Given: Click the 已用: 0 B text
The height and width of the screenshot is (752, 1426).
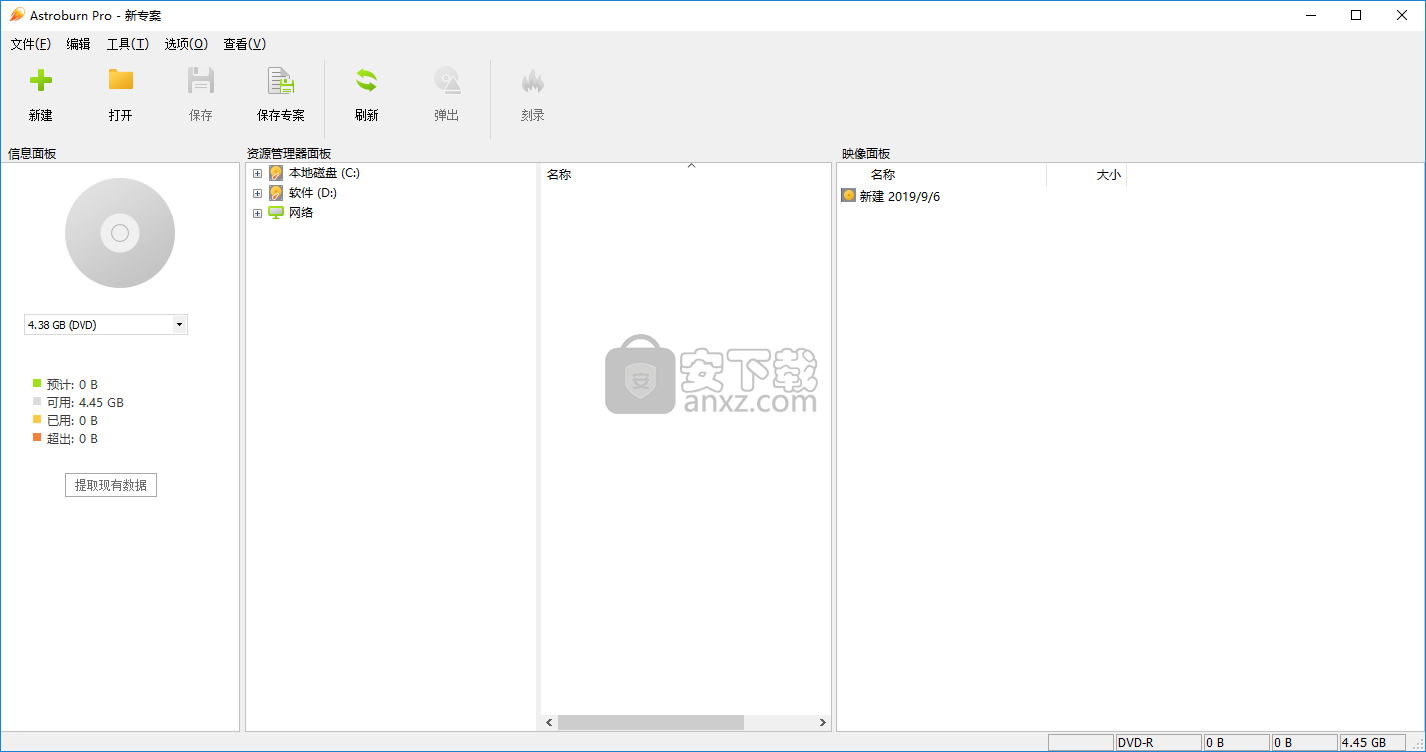Looking at the screenshot, I should coord(72,420).
